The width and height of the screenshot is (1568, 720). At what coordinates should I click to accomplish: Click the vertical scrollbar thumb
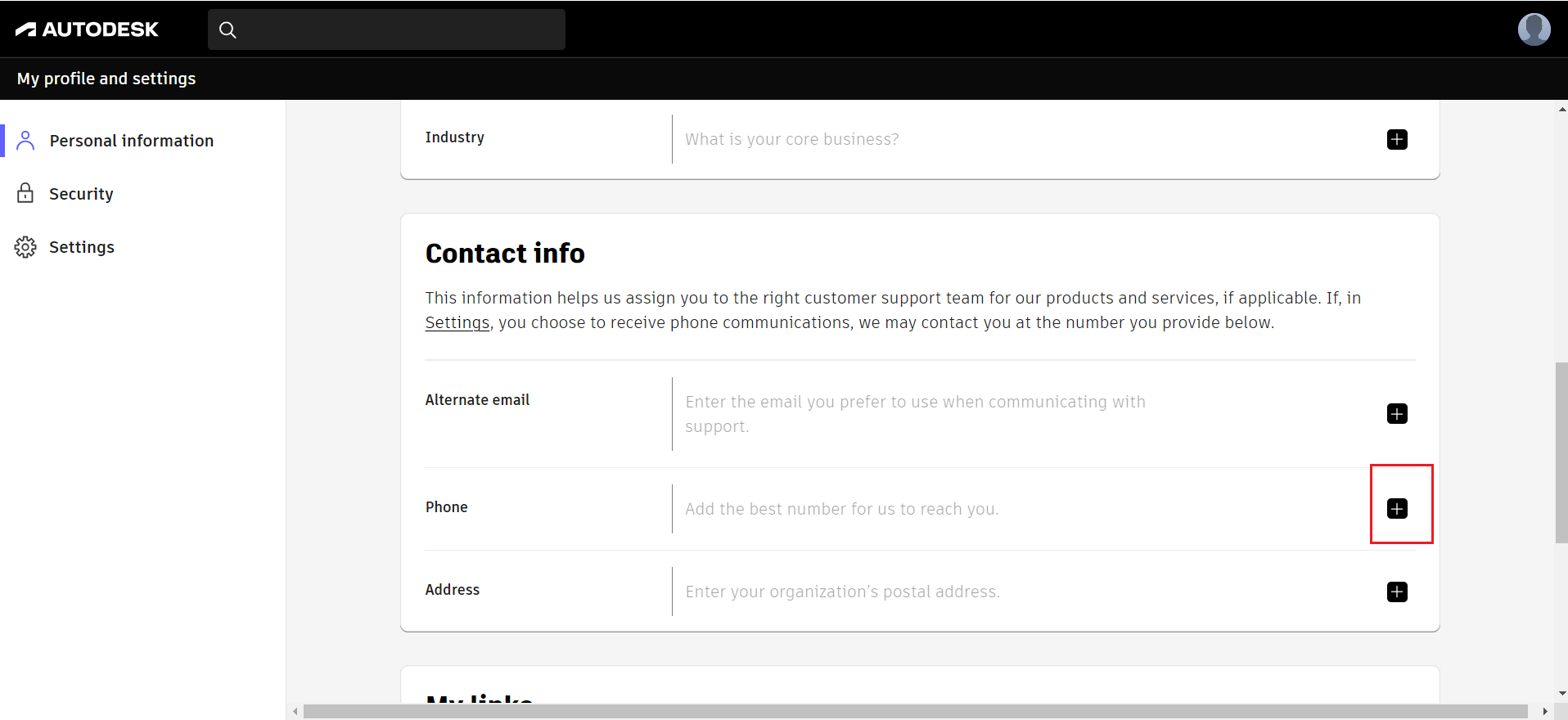click(1561, 452)
